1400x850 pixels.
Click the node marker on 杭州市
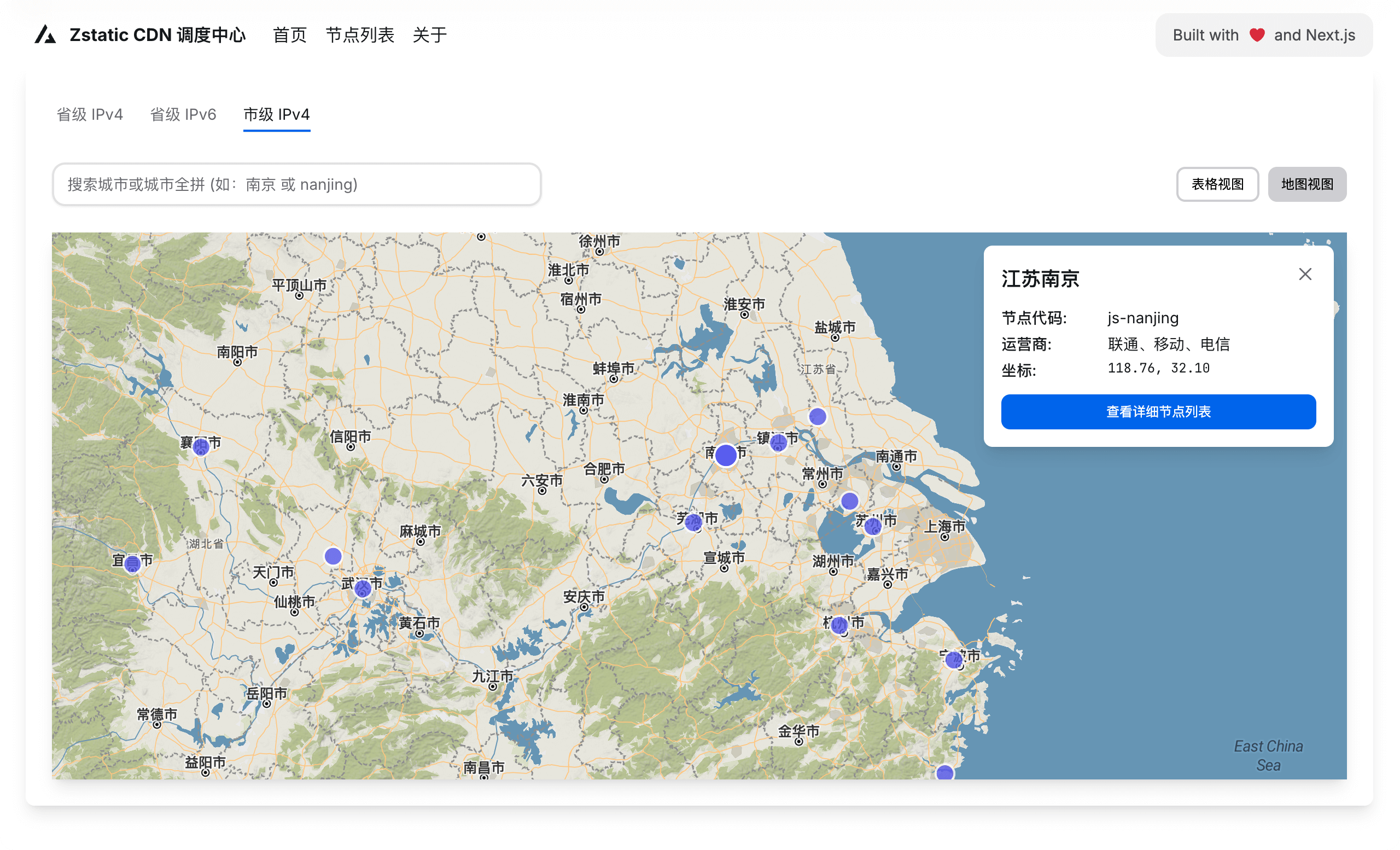(839, 626)
